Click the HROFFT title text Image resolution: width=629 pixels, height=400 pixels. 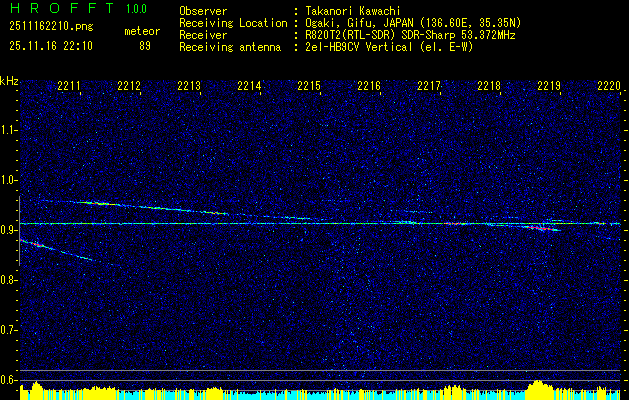[62, 8]
